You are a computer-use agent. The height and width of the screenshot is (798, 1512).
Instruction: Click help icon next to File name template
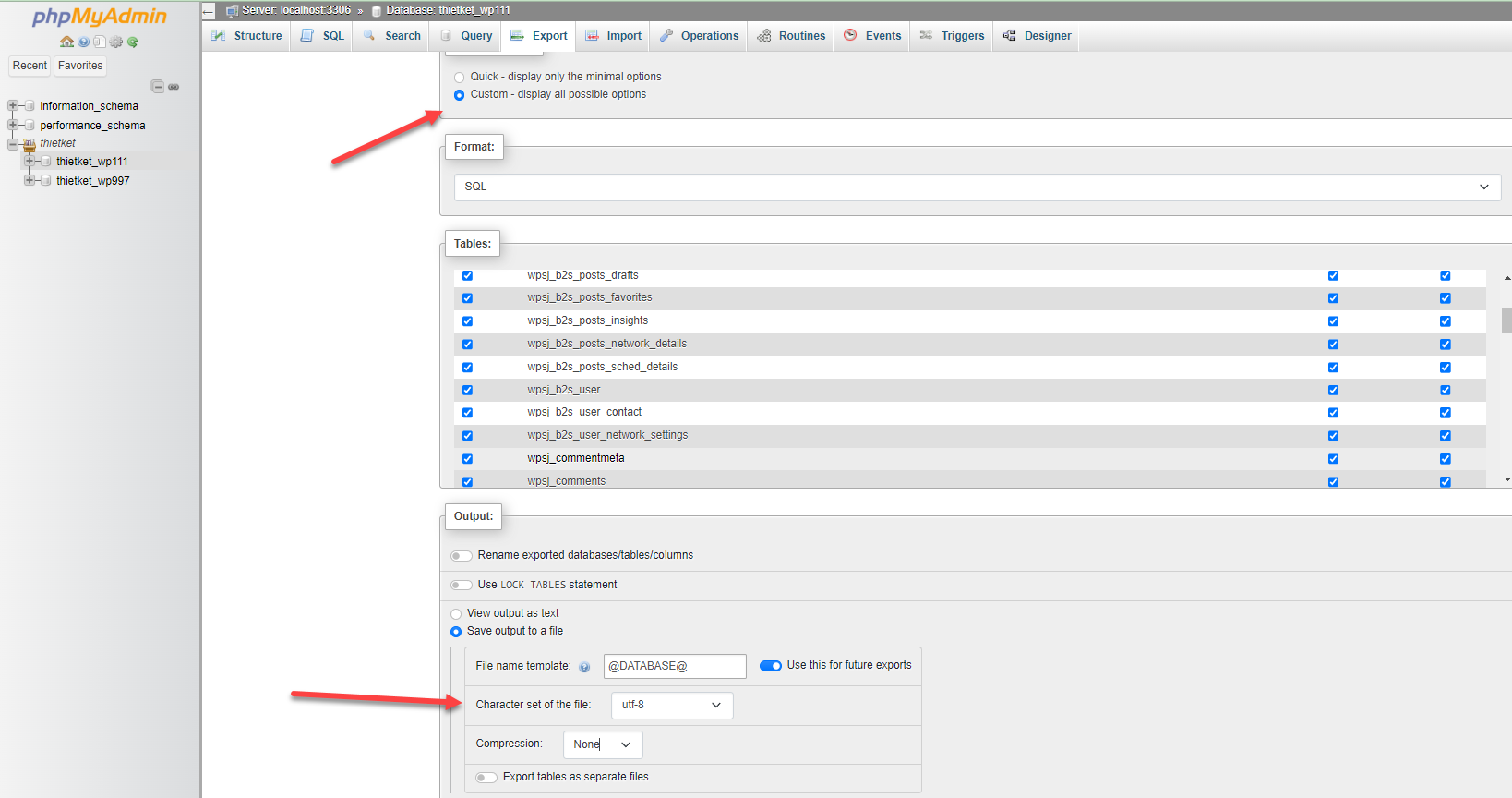tap(584, 667)
